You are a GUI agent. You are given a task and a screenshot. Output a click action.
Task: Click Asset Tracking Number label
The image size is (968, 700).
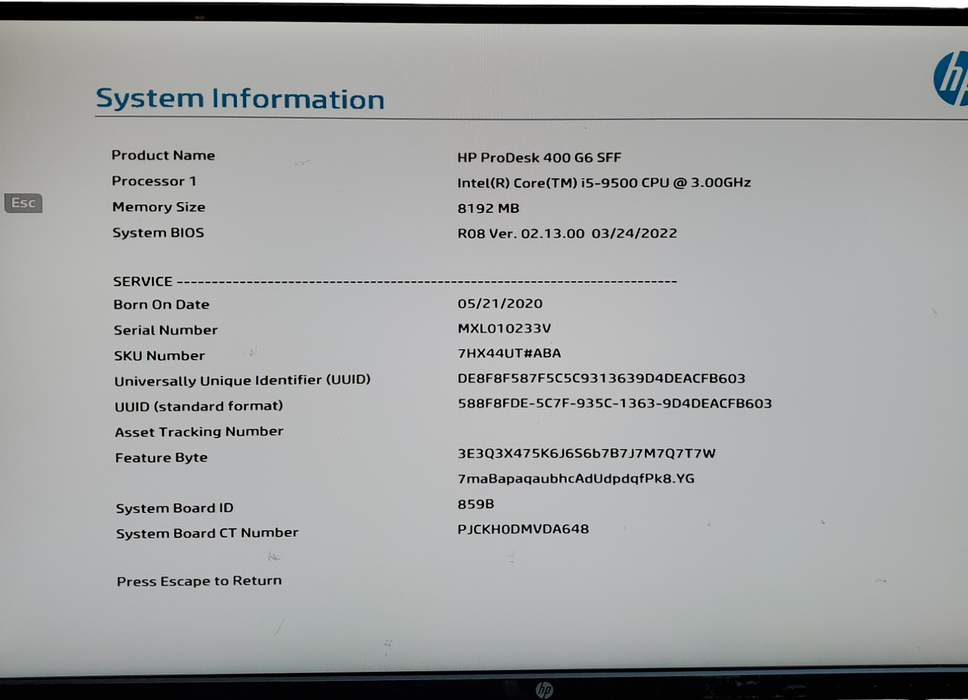pyautogui.click(x=199, y=431)
